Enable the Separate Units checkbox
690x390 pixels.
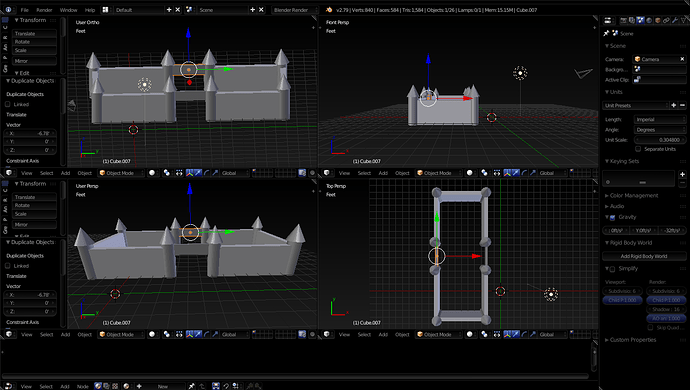click(x=638, y=149)
